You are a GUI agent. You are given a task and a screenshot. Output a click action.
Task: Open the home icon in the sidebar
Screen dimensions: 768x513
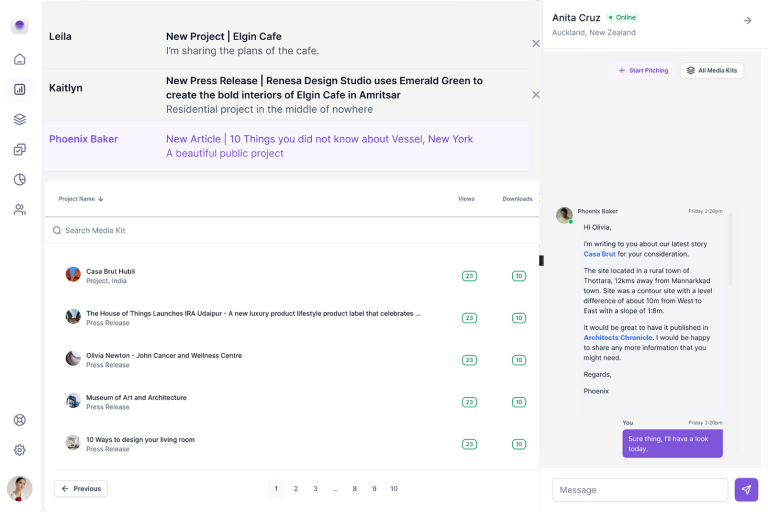(20, 59)
